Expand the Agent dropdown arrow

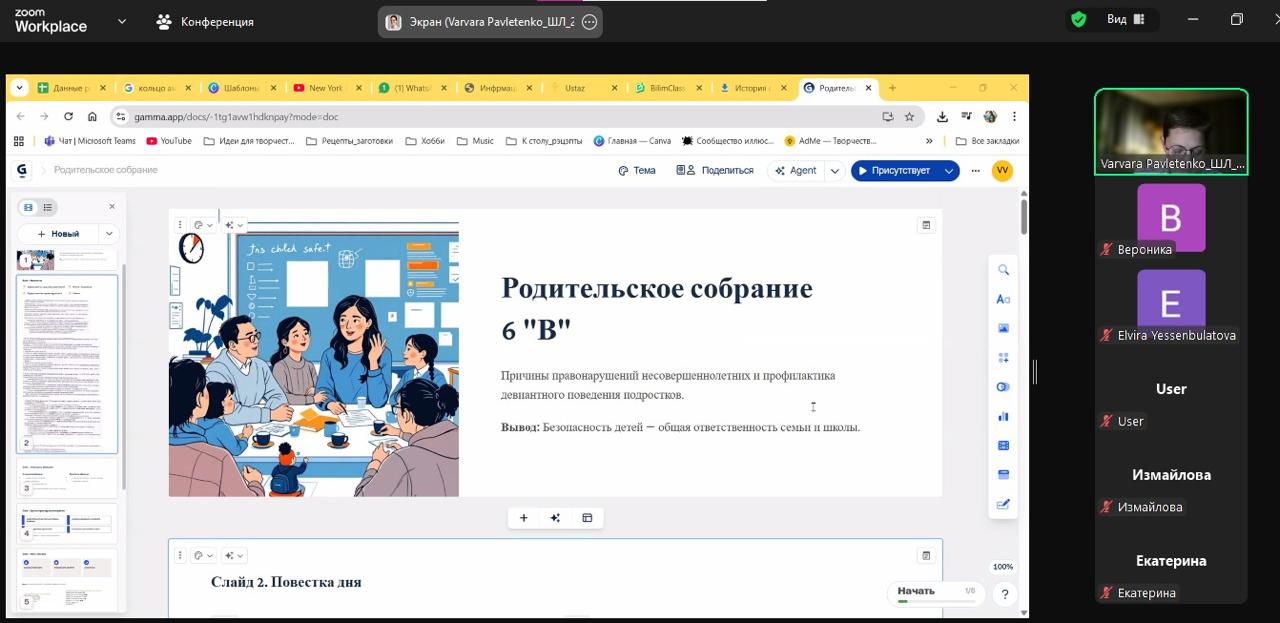click(x=834, y=171)
